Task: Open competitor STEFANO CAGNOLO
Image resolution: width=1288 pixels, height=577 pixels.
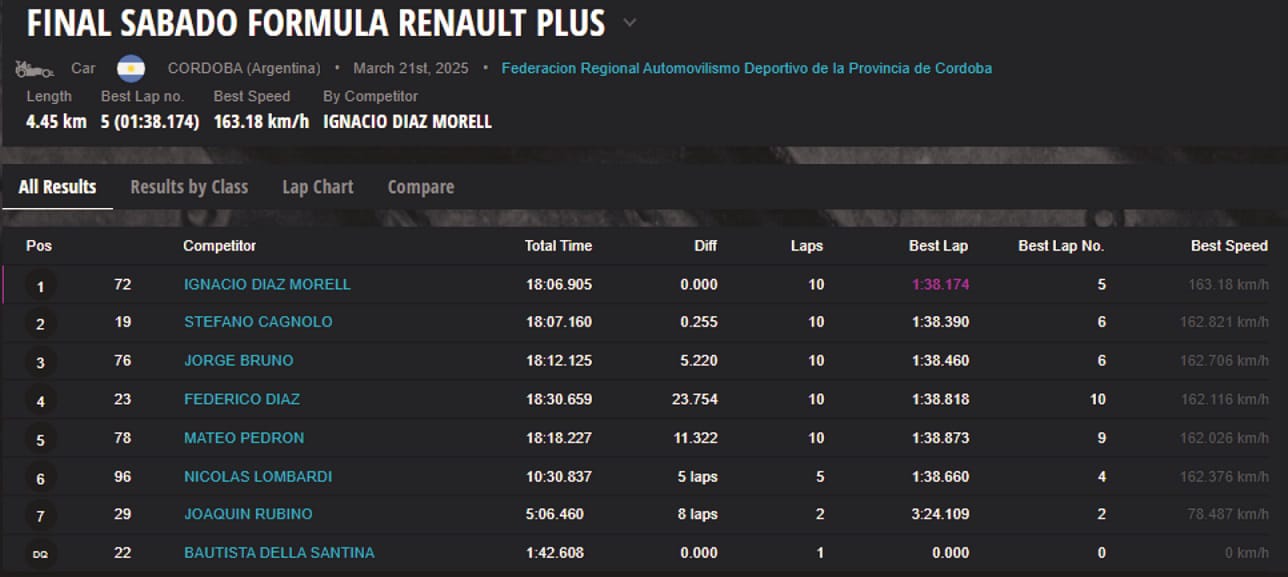Action: coord(258,322)
